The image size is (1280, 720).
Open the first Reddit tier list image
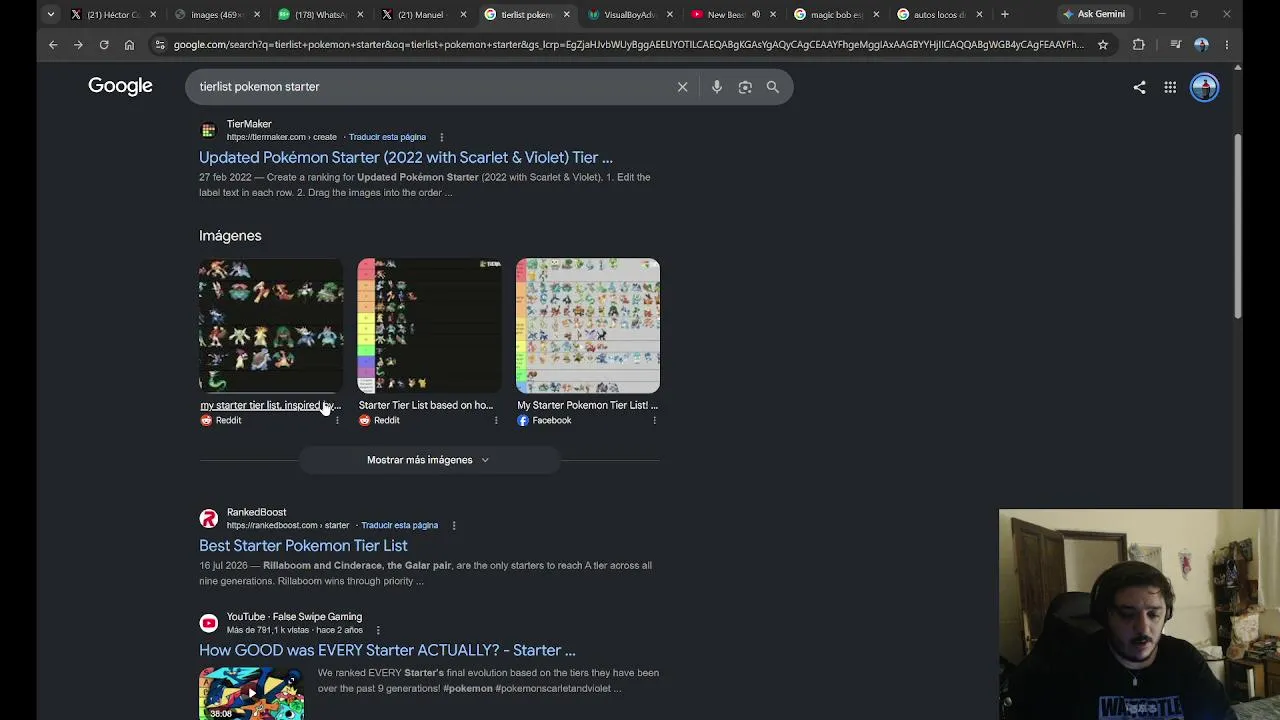tap(271, 326)
